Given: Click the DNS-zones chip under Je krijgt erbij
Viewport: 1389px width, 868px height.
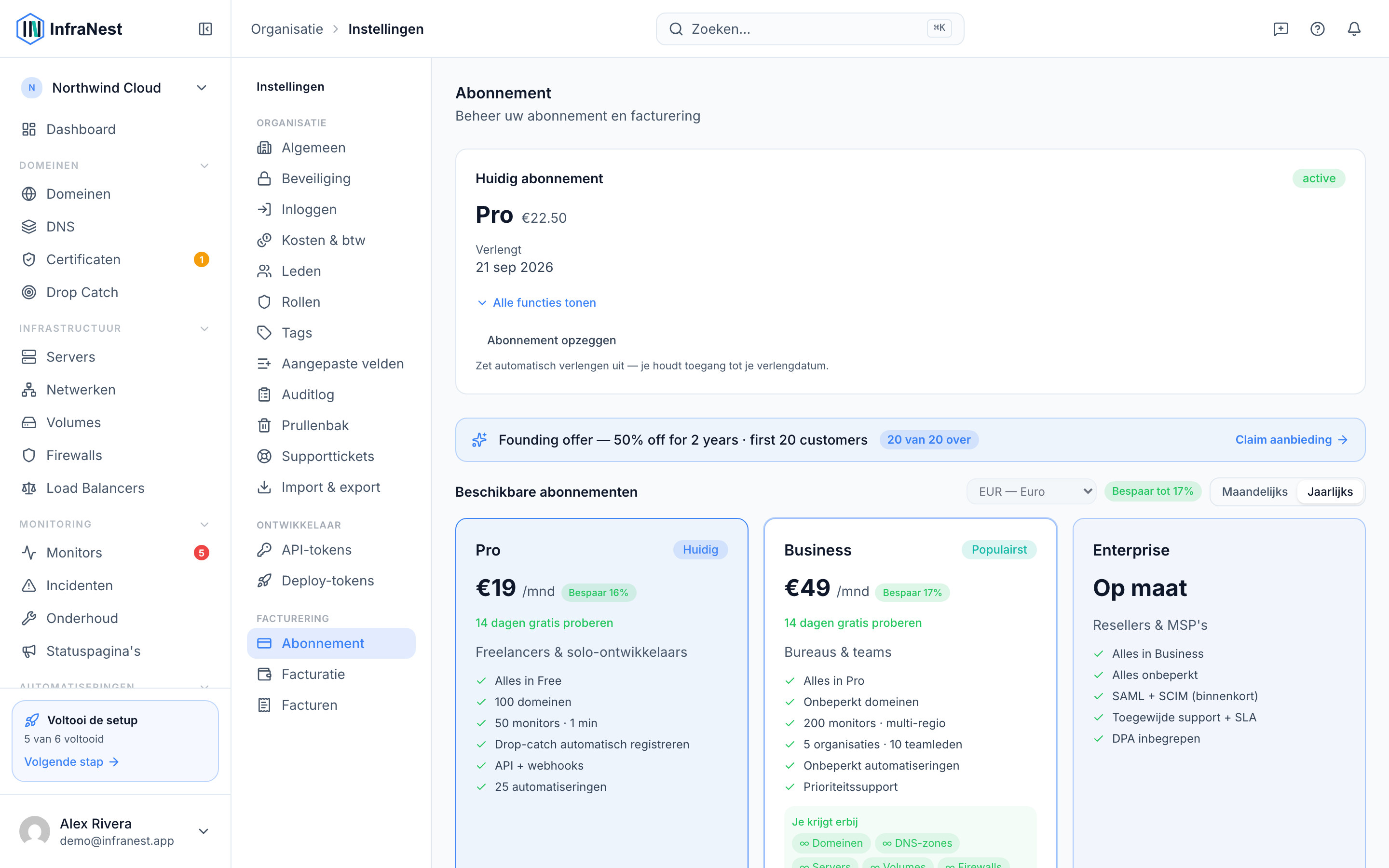Looking at the screenshot, I should tap(917, 843).
